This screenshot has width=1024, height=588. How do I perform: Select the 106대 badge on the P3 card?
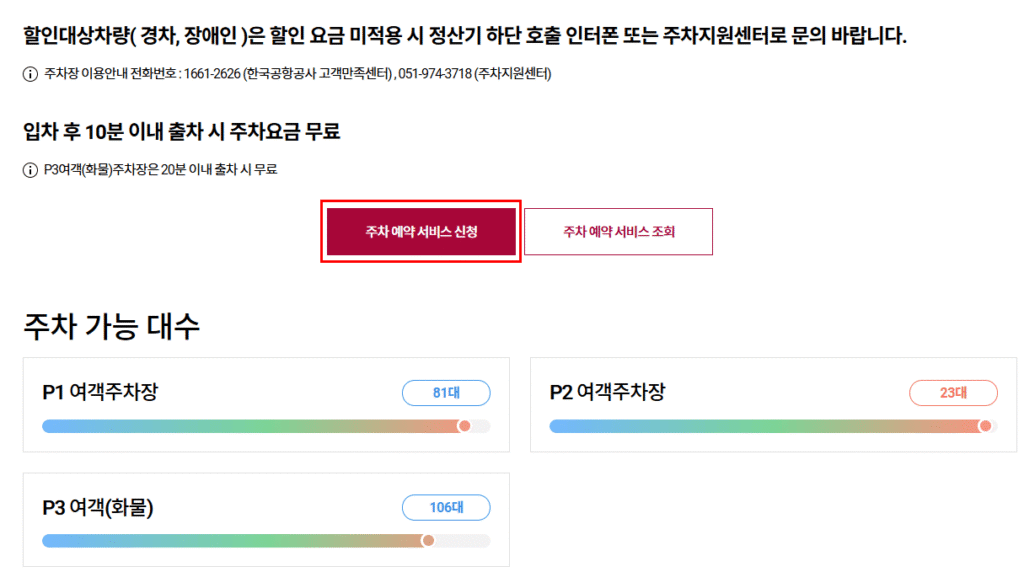click(446, 508)
